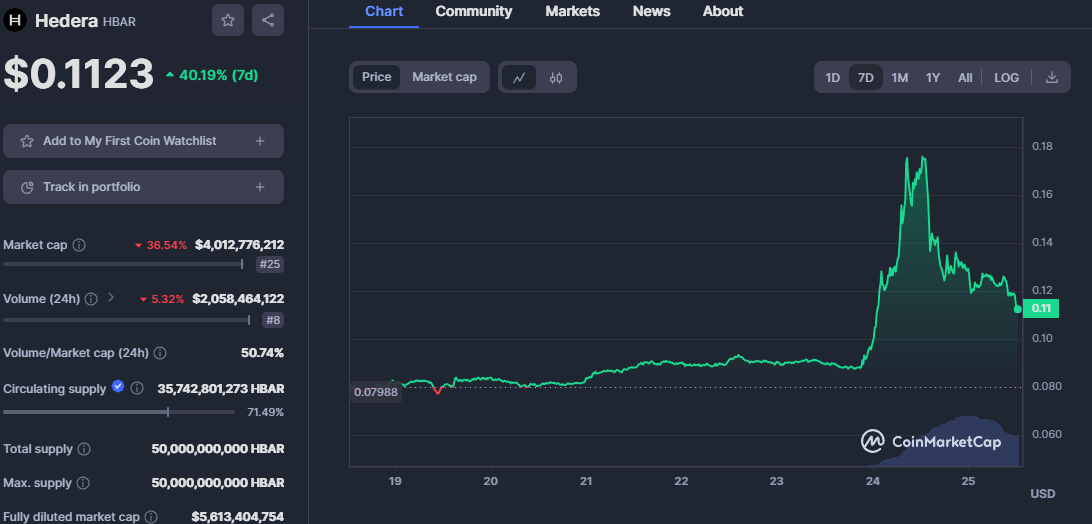Click circulating supply 35,742,801,273 HBAR

pyautogui.click(x=221, y=389)
